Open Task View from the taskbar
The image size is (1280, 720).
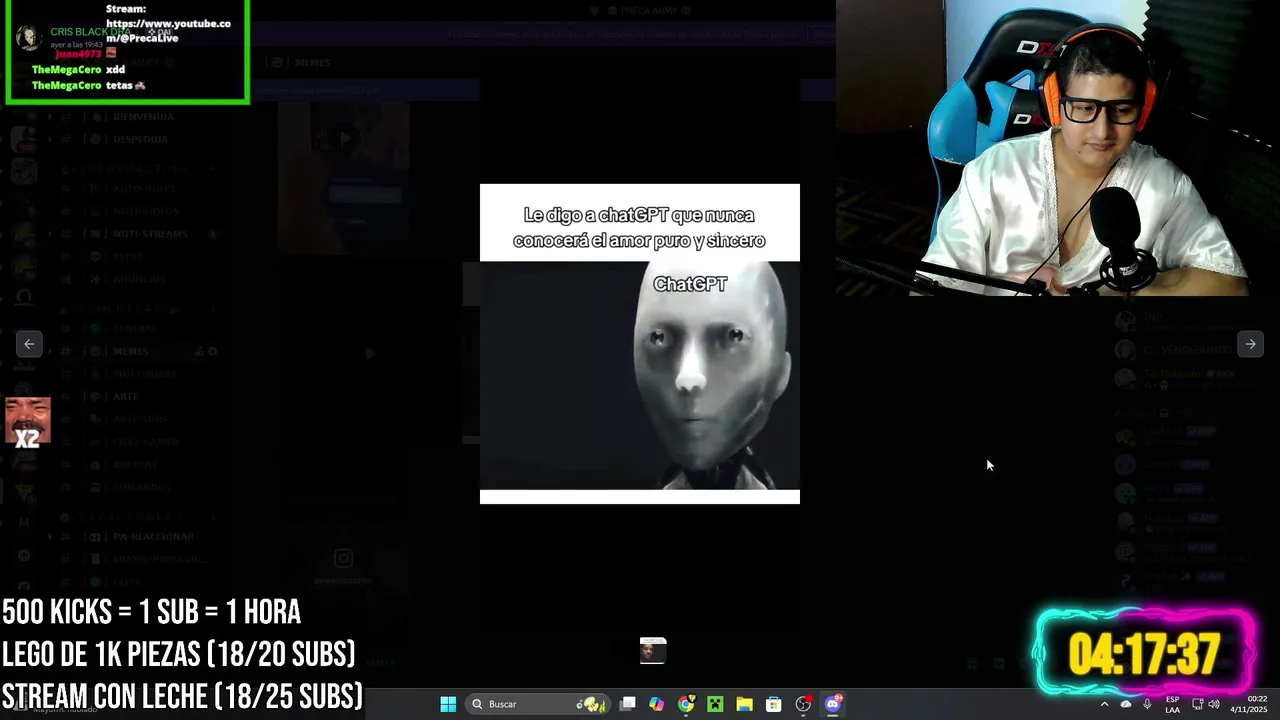click(x=628, y=704)
